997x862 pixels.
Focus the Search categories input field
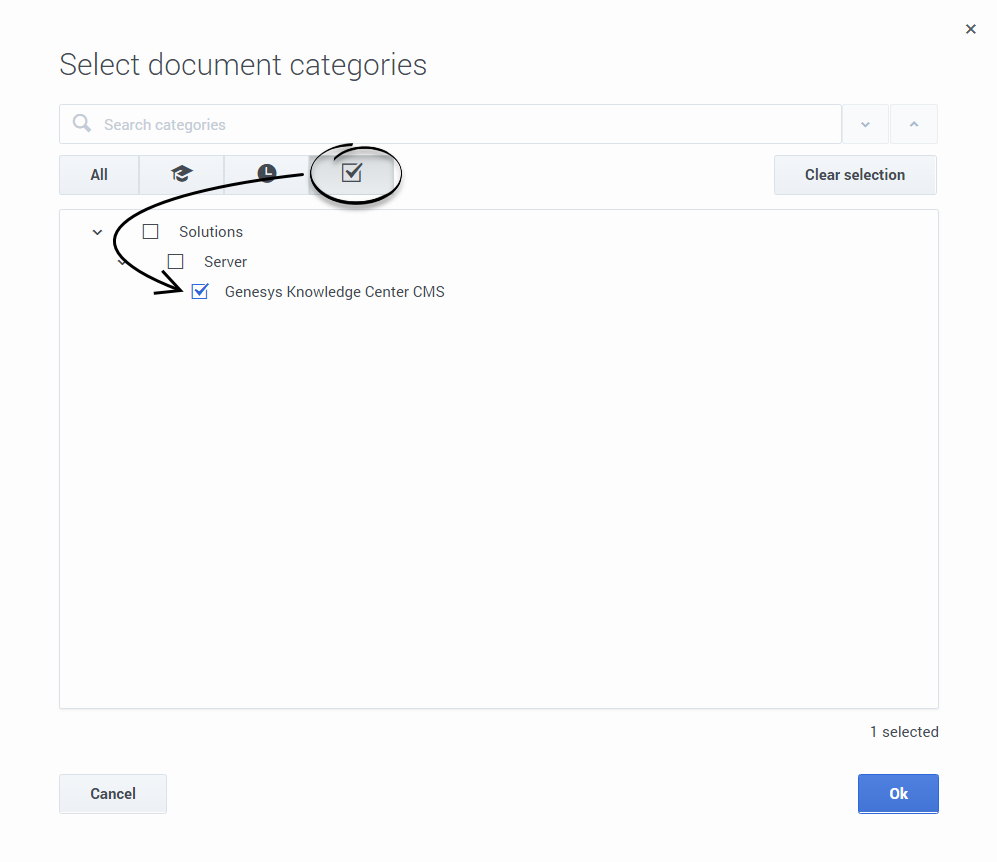pos(460,124)
